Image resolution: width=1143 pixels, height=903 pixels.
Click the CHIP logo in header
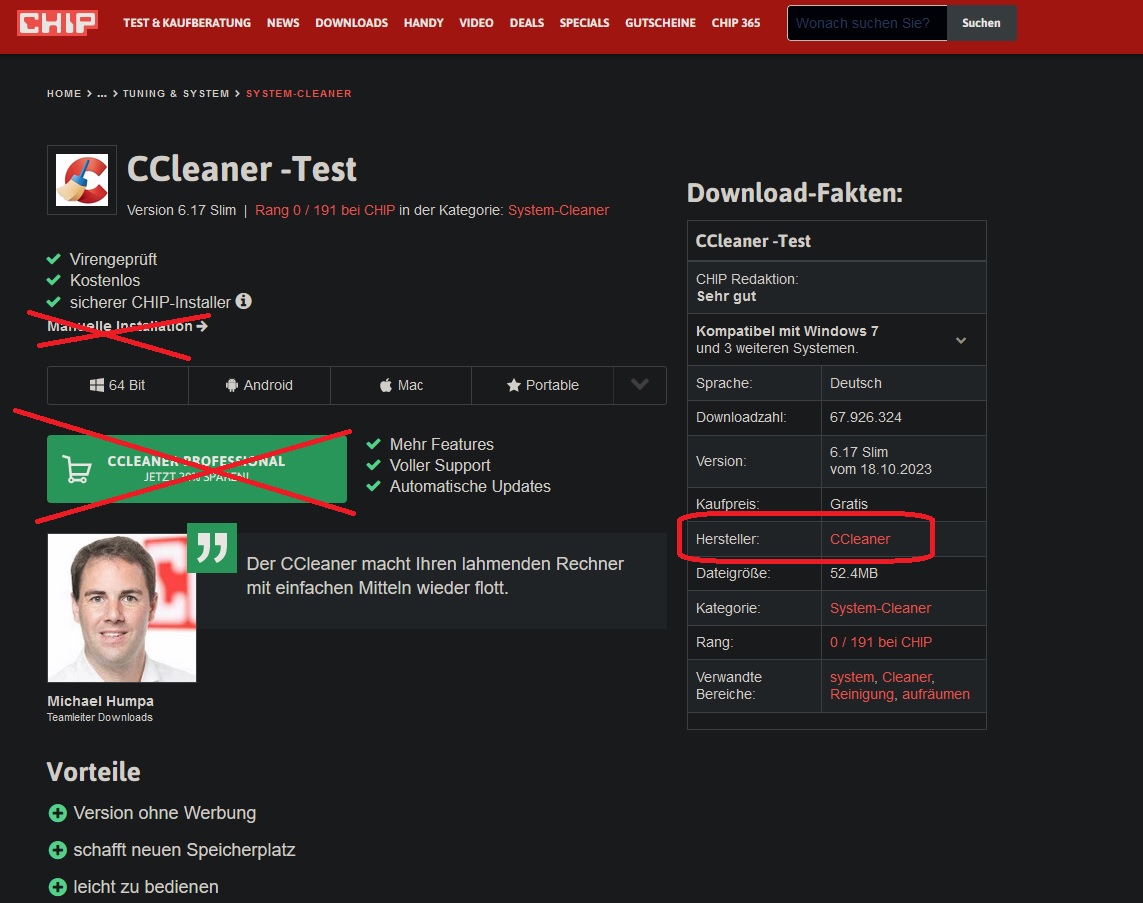[x=57, y=23]
